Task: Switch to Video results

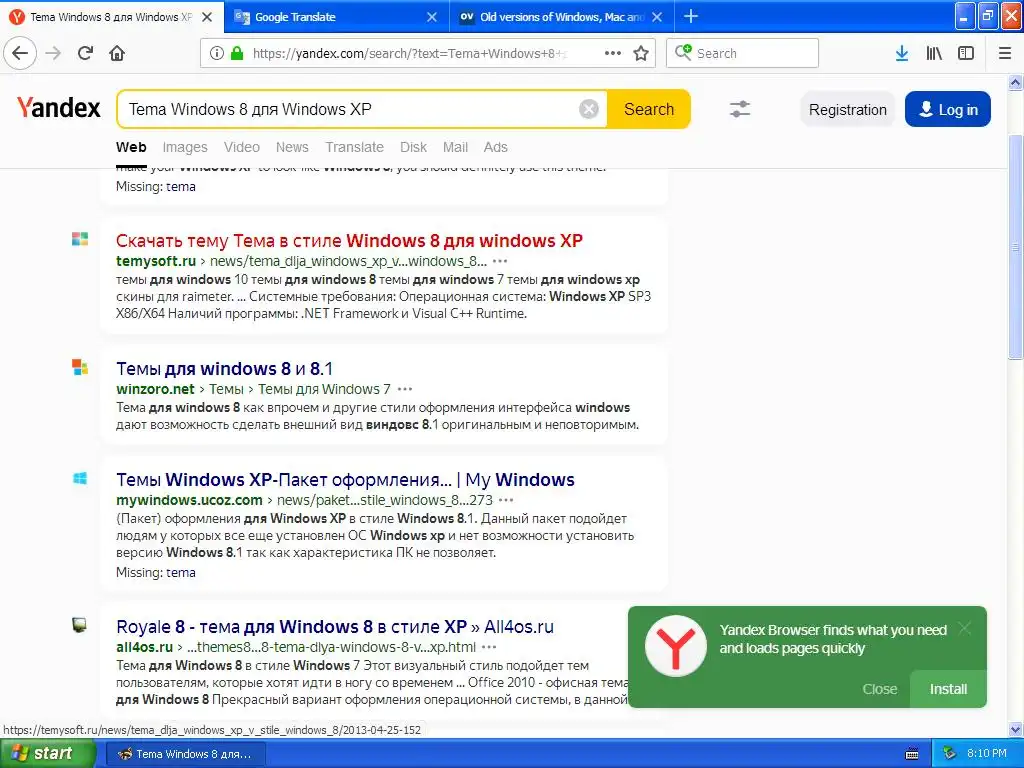Action: (x=242, y=148)
